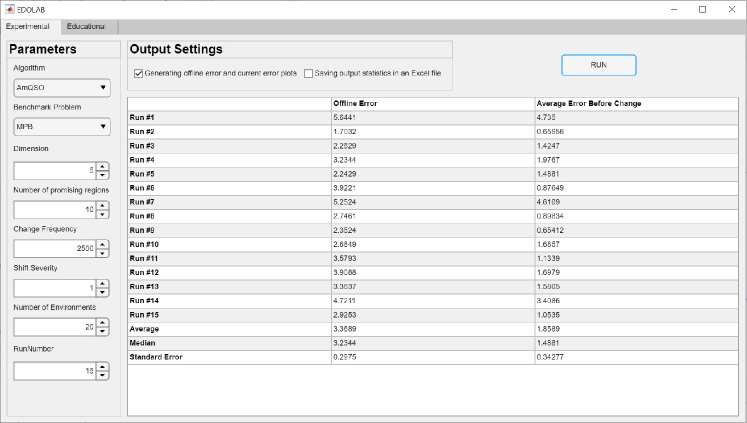Click the RunNumber input field
Image resolution: width=747 pixels, height=423 pixels.
[x=55, y=371]
